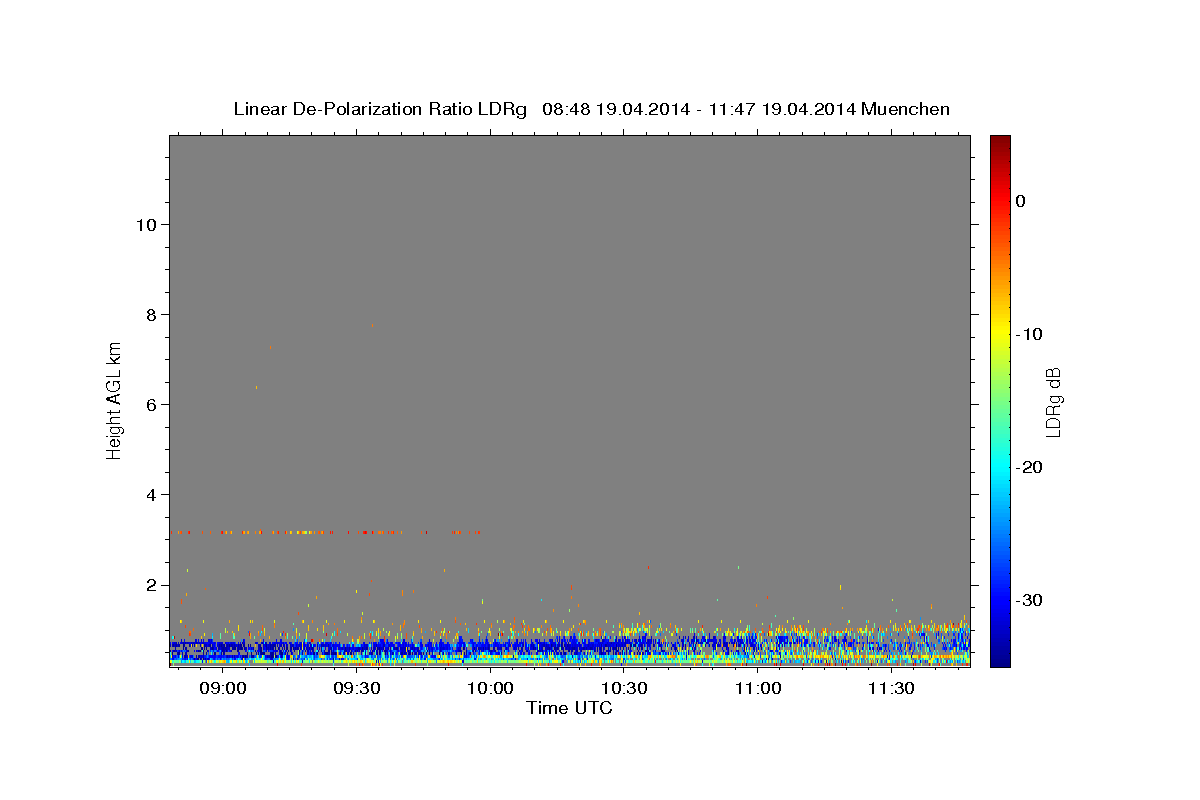Image resolution: width=1200 pixels, height=800 pixels.
Task: Click the 09:00 time tick label
Action: (222, 688)
